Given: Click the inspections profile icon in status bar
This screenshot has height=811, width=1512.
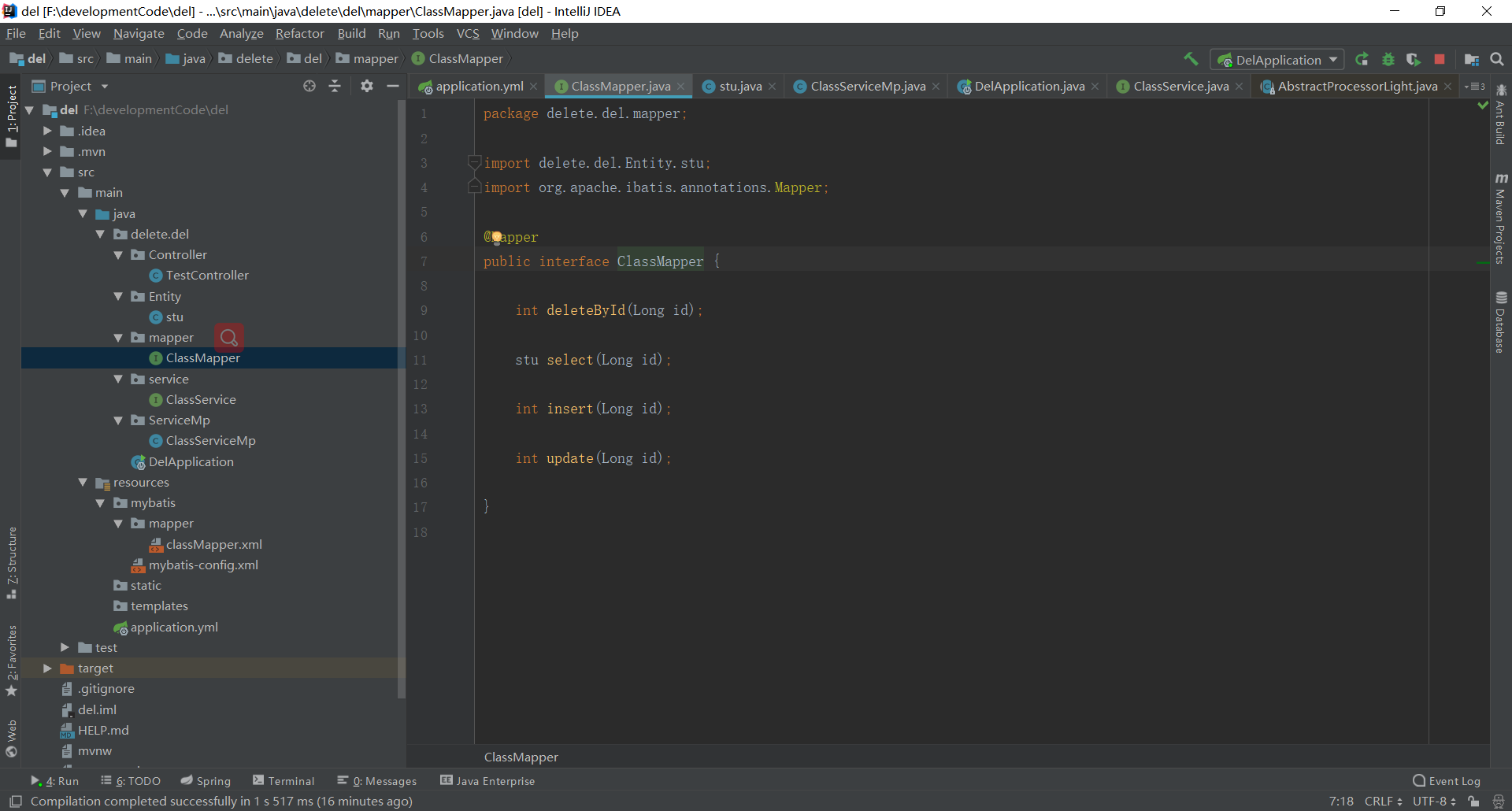Looking at the screenshot, I should [1499, 802].
